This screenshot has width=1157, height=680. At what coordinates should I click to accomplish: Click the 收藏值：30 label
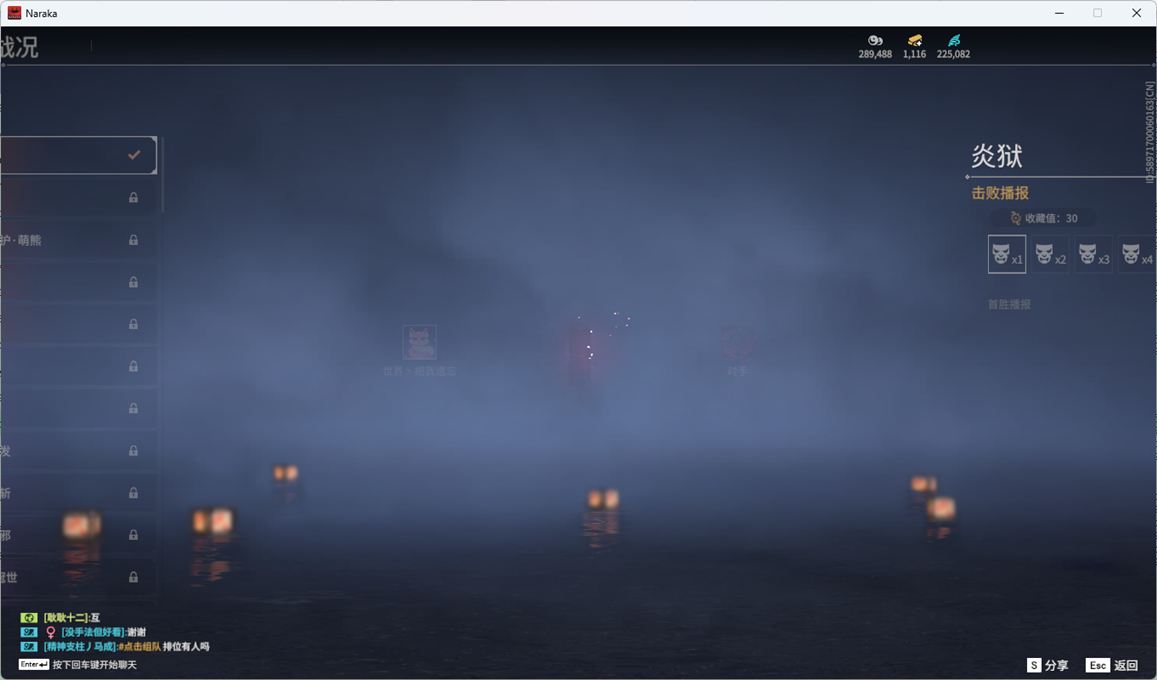pyautogui.click(x=1051, y=218)
